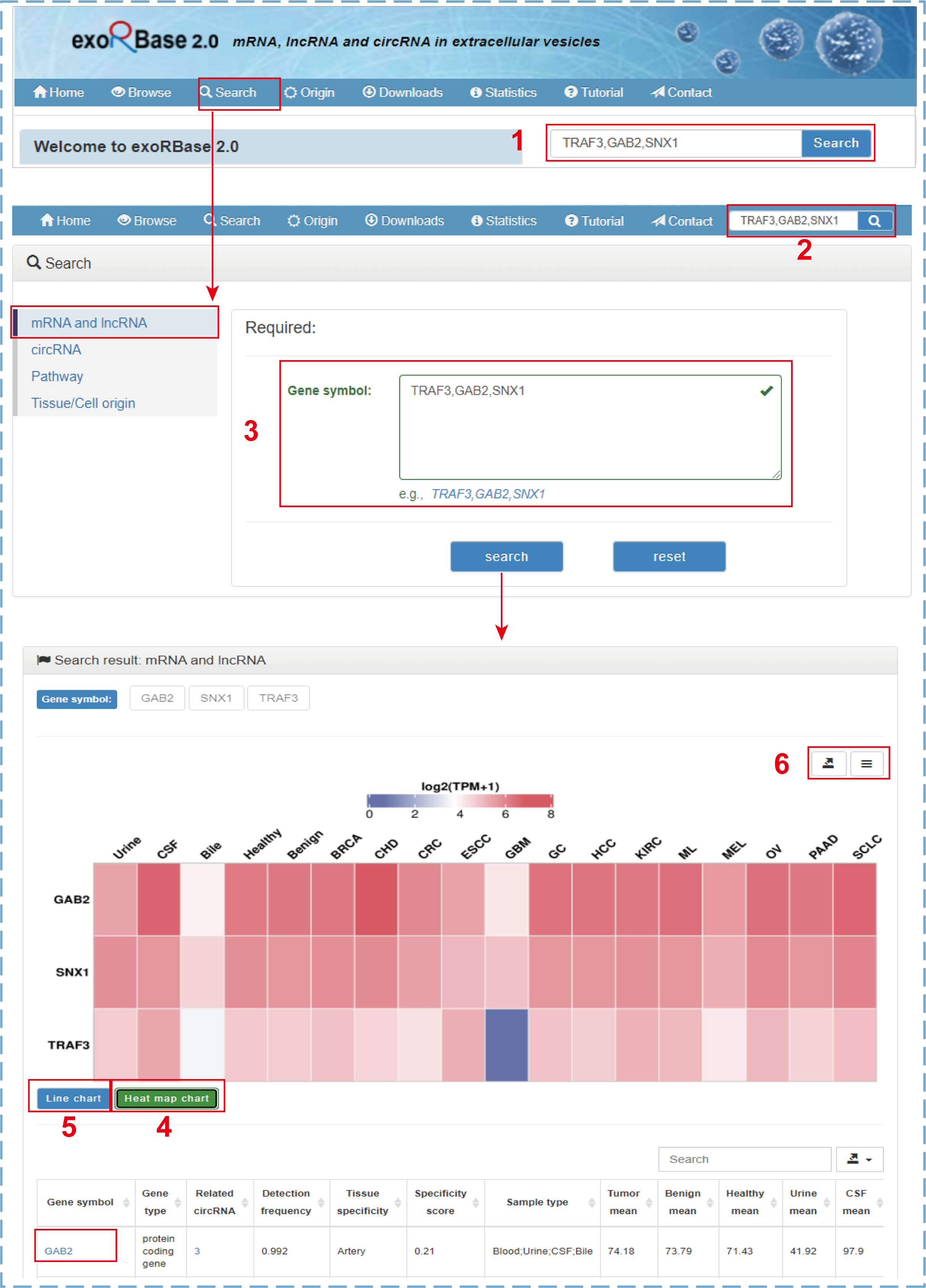Click the navbar magnifier search icon
926x1288 pixels.
click(874, 221)
